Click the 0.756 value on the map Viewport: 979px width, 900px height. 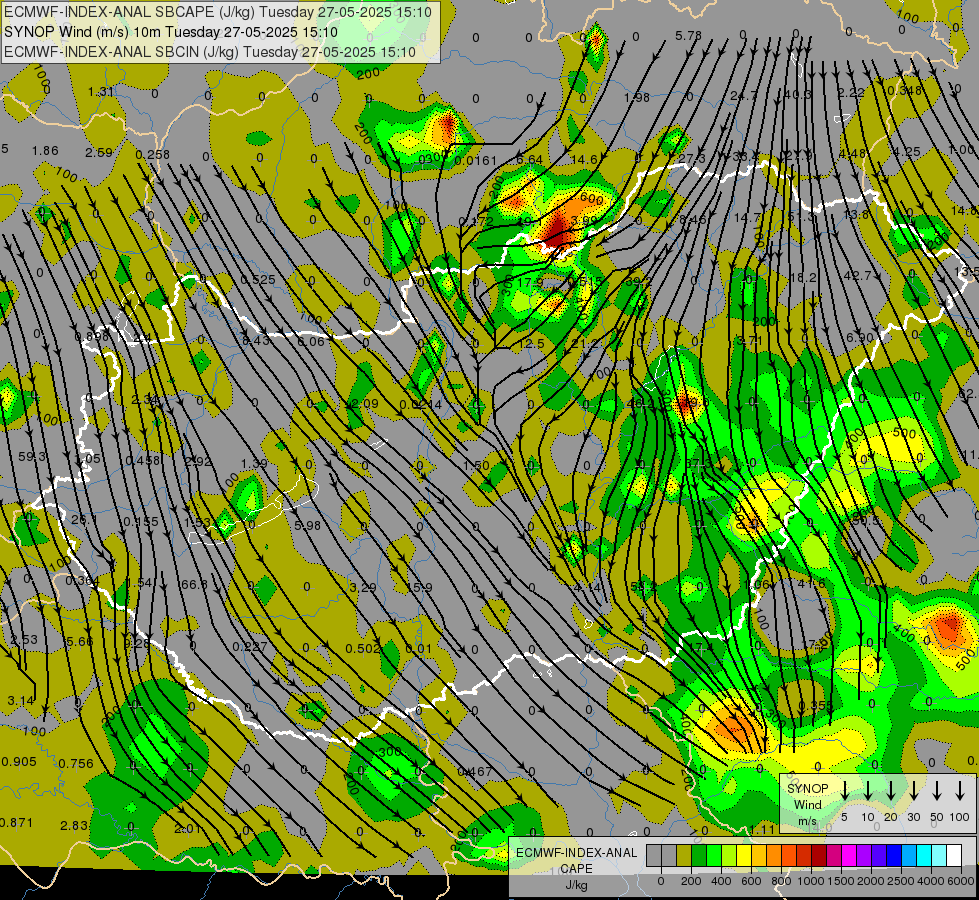(x=76, y=763)
